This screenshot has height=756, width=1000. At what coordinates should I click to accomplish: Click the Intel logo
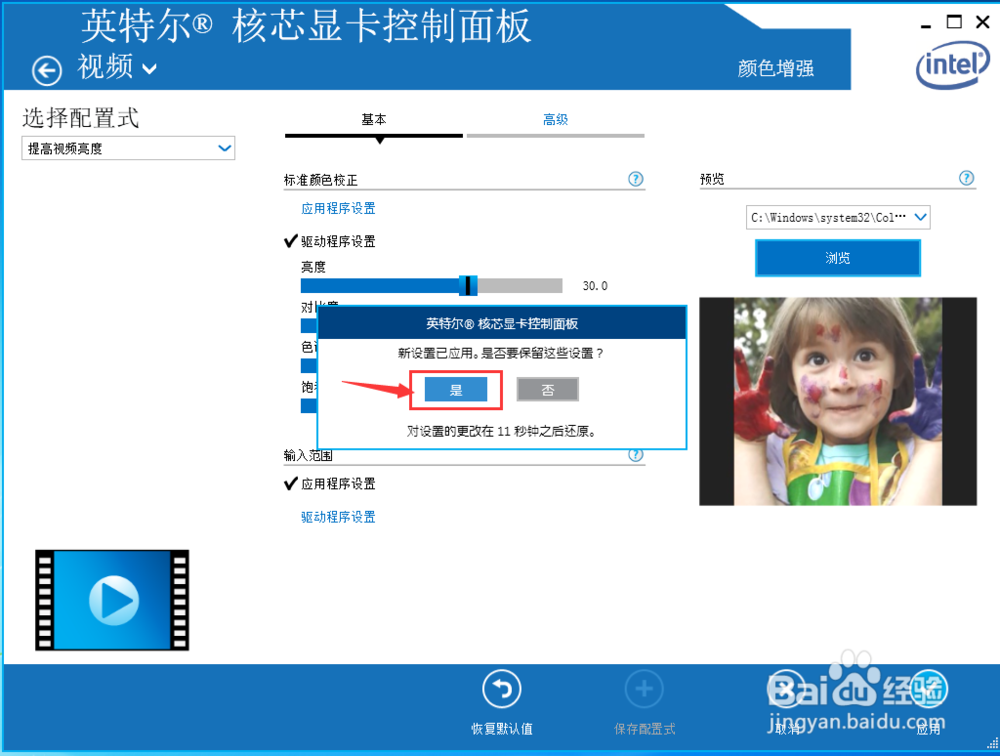click(953, 65)
